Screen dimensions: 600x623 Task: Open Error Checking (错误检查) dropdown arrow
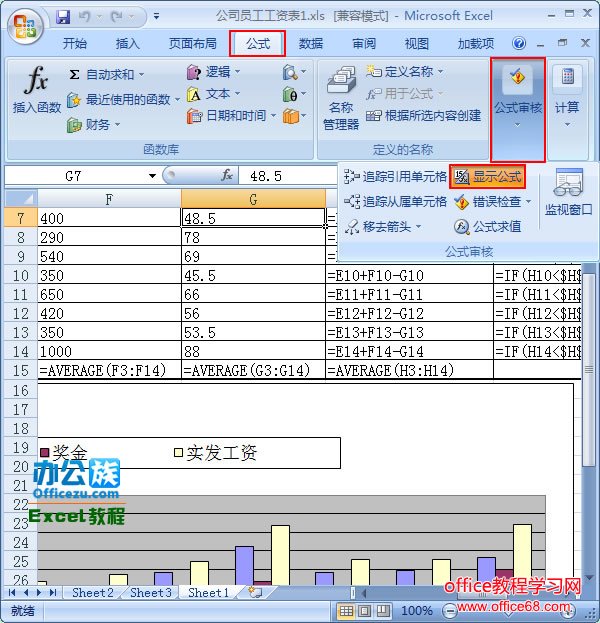point(529,202)
